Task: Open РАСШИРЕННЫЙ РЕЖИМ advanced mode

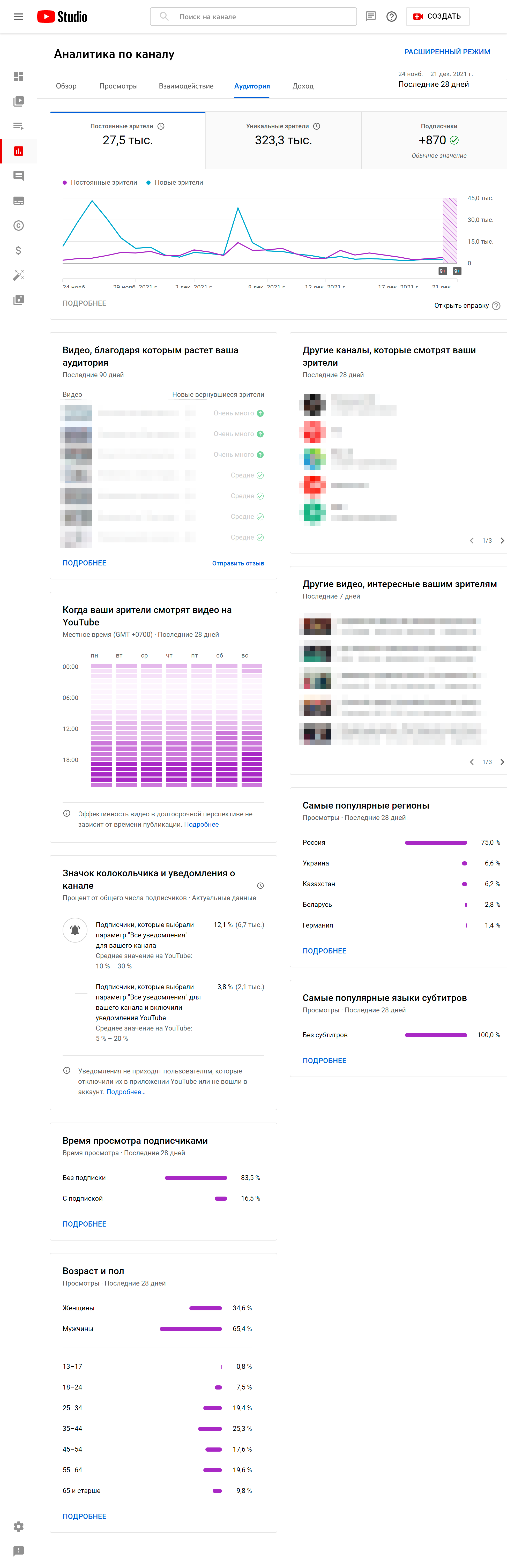Action: click(x=447, y=52)
